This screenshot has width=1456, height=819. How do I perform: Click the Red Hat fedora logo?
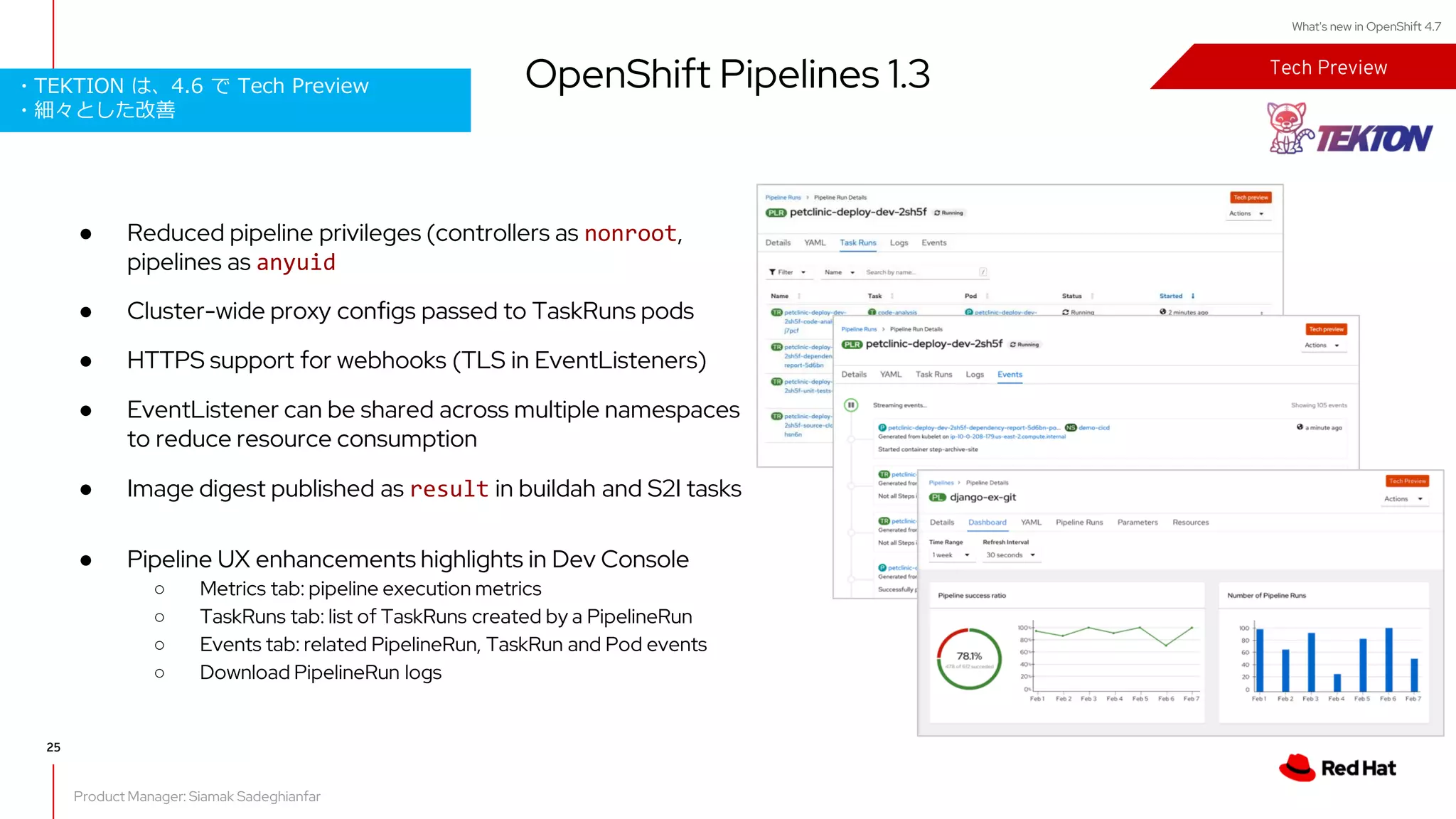click(1297, 768)
